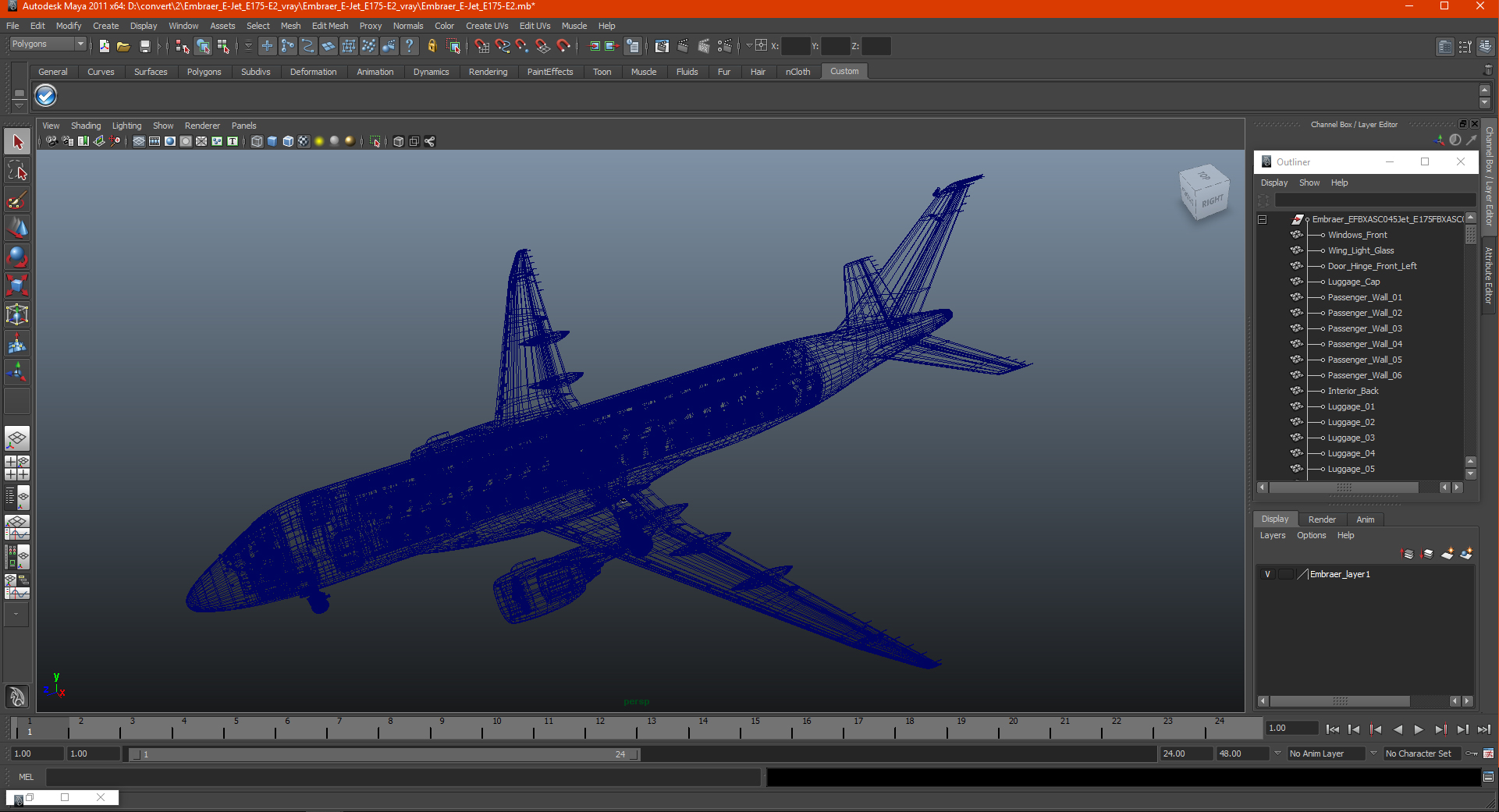
Task: Toggle the Grid display in viewport toolbar
Action: coord(139,141)
